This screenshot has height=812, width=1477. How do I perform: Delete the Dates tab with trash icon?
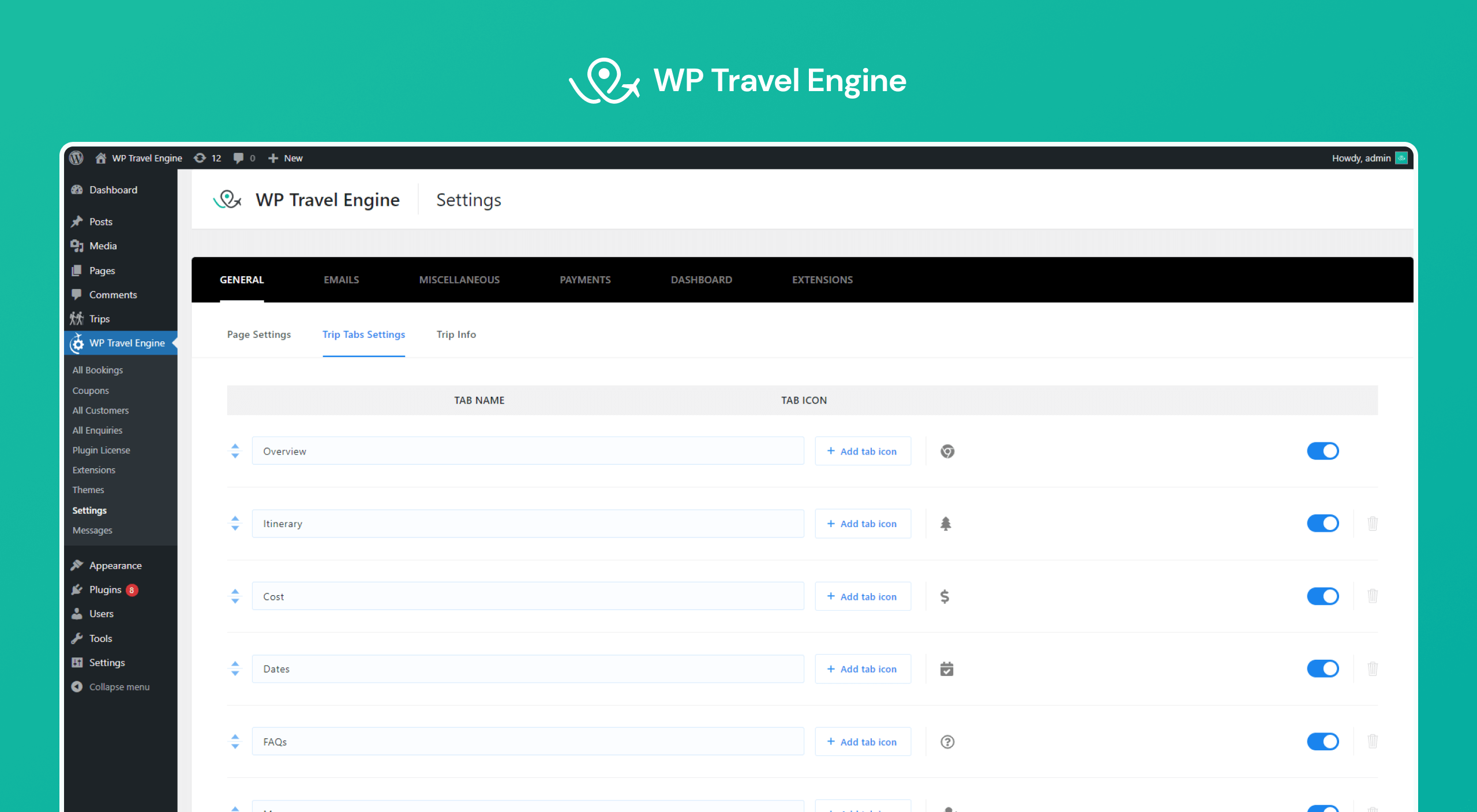tap(1373, 668)
